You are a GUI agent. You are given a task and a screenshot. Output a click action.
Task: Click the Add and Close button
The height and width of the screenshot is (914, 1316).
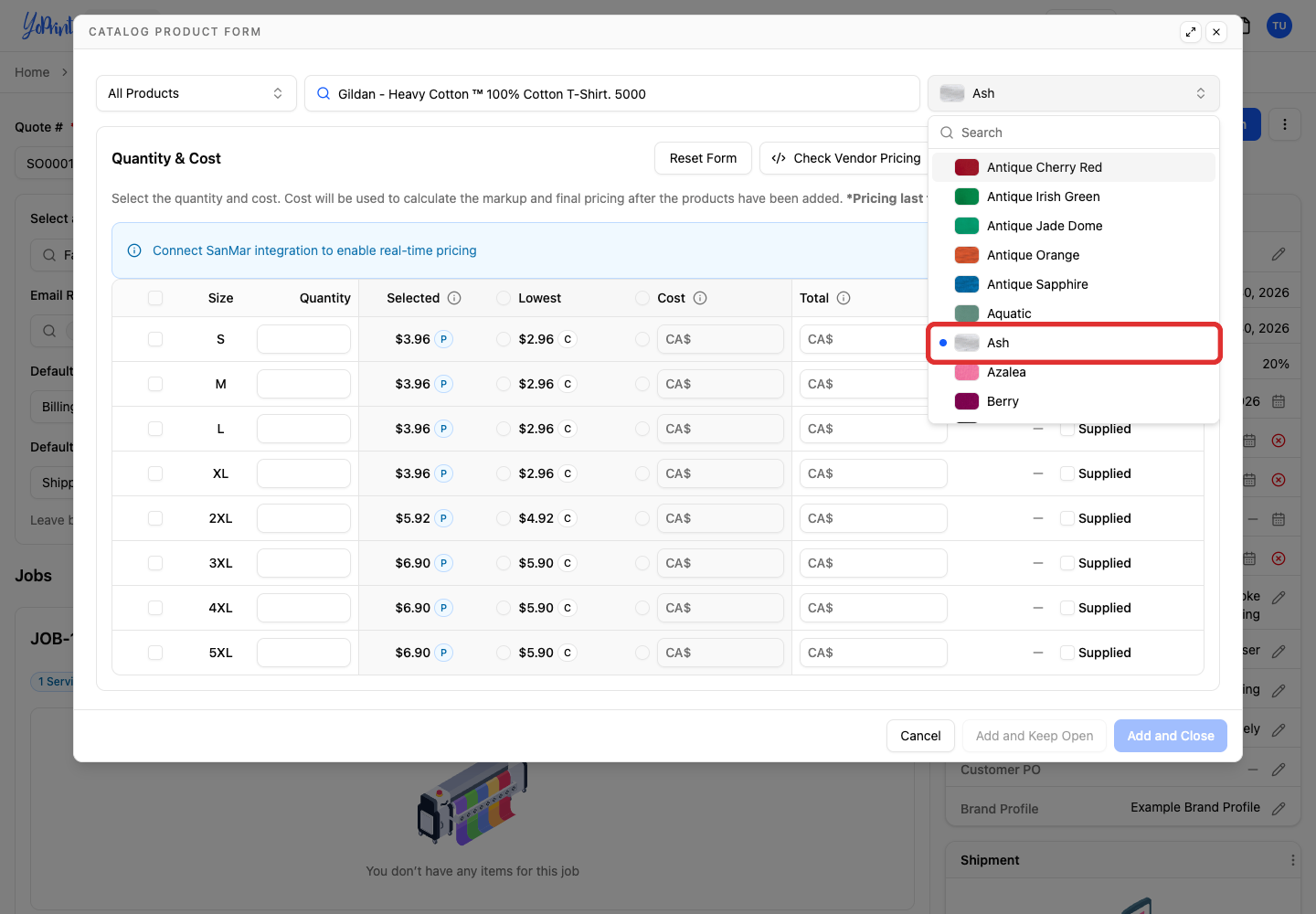pyautogui.click(x=1171, y=736)
